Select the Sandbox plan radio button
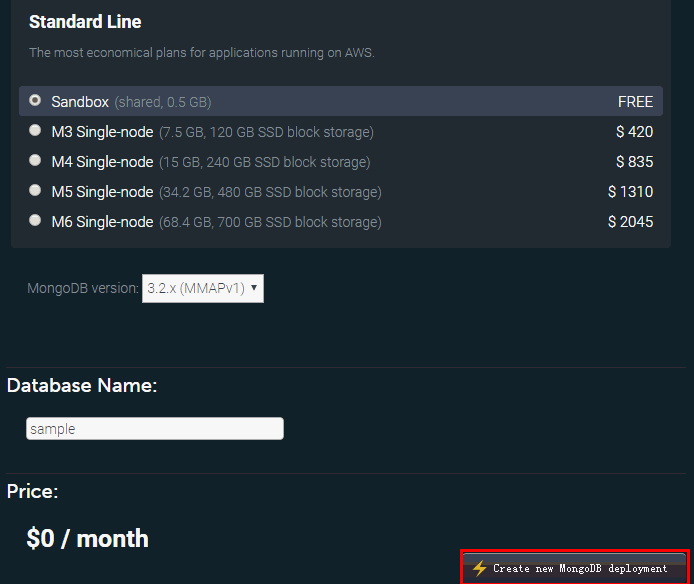 point(35,100)
